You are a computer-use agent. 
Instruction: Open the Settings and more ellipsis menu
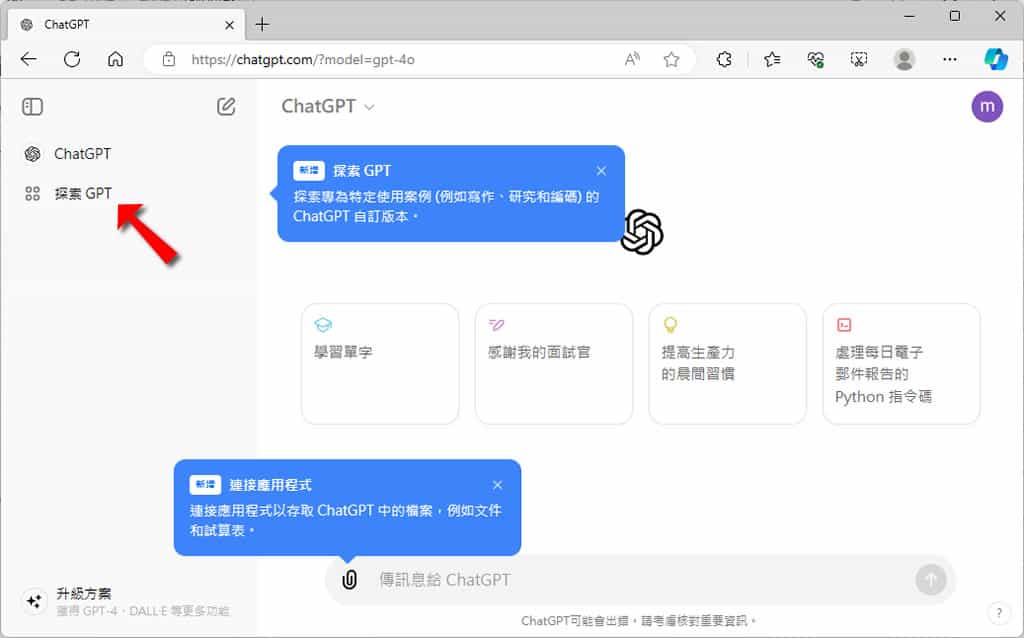point(950,59)
